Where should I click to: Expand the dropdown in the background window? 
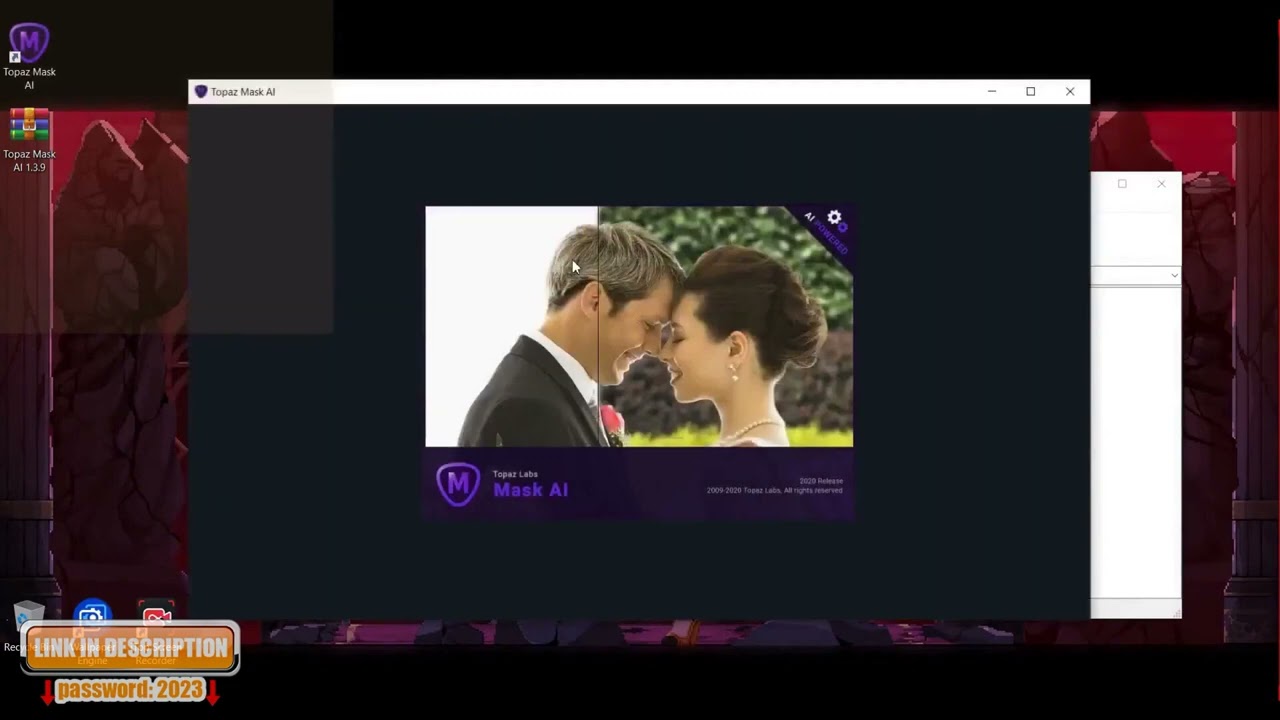pyautogui.click(x=1175, y=275)
